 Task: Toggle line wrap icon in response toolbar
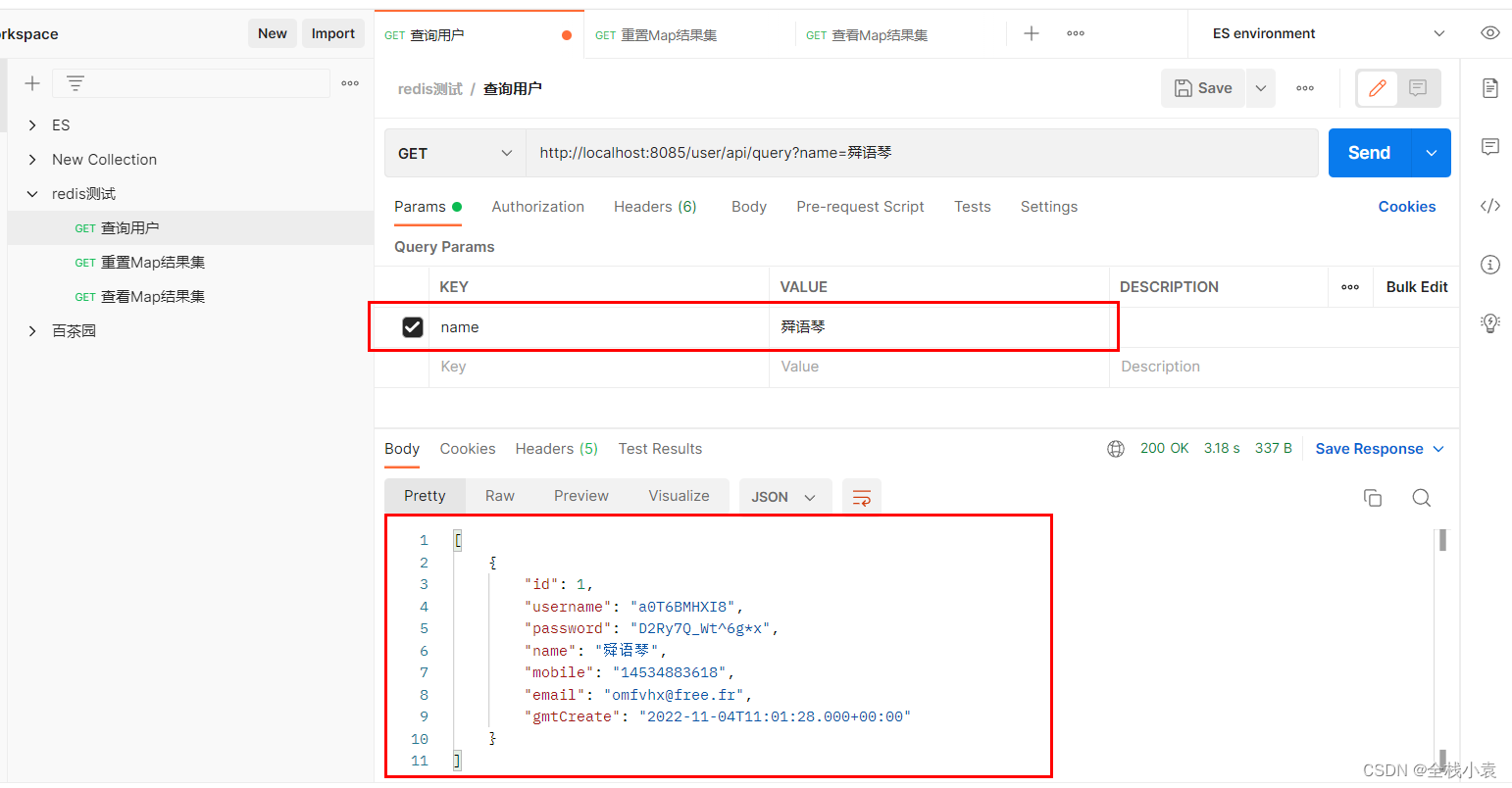point(862,497)
